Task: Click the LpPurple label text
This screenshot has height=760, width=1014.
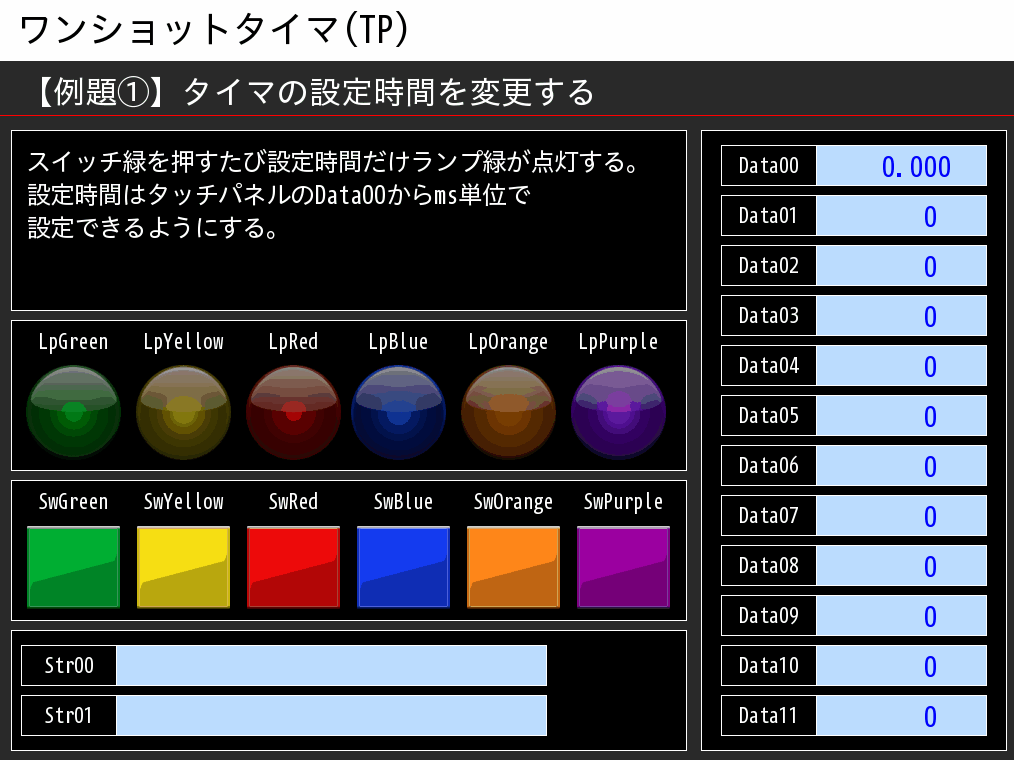Action: coord(618,342)
